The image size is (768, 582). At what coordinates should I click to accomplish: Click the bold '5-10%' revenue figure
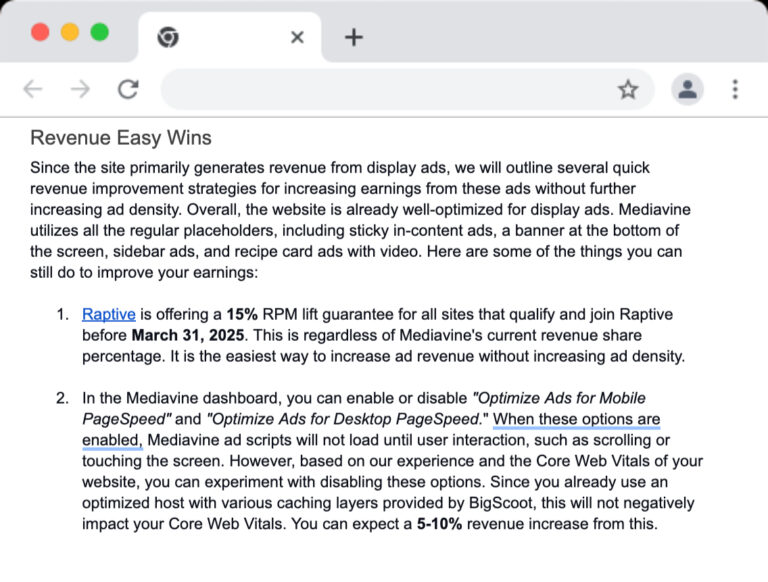click(x=439, y=524)
